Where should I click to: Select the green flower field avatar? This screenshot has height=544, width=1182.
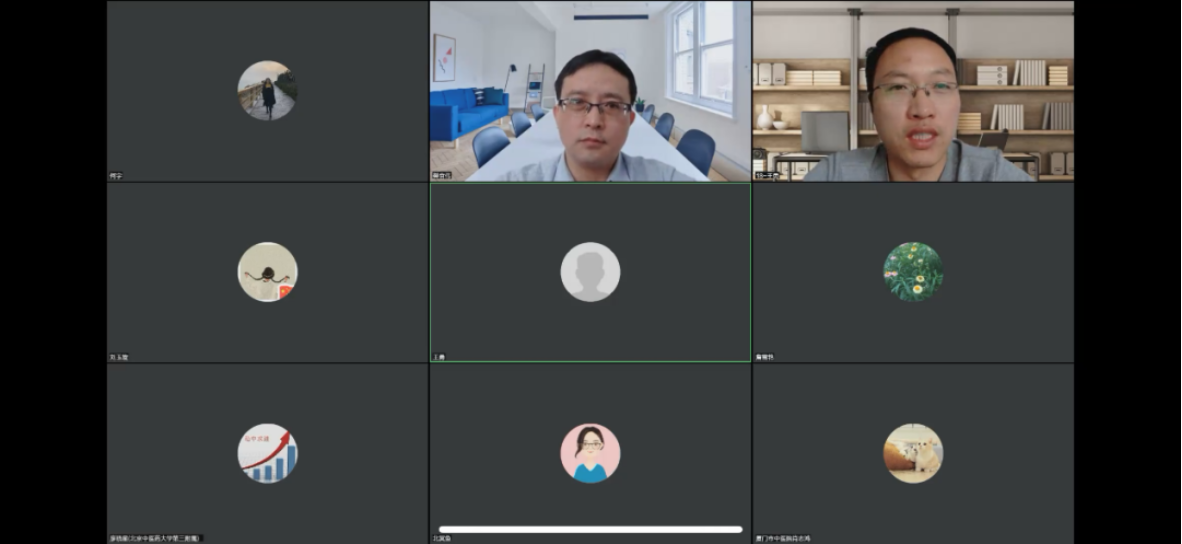[913, 272]
